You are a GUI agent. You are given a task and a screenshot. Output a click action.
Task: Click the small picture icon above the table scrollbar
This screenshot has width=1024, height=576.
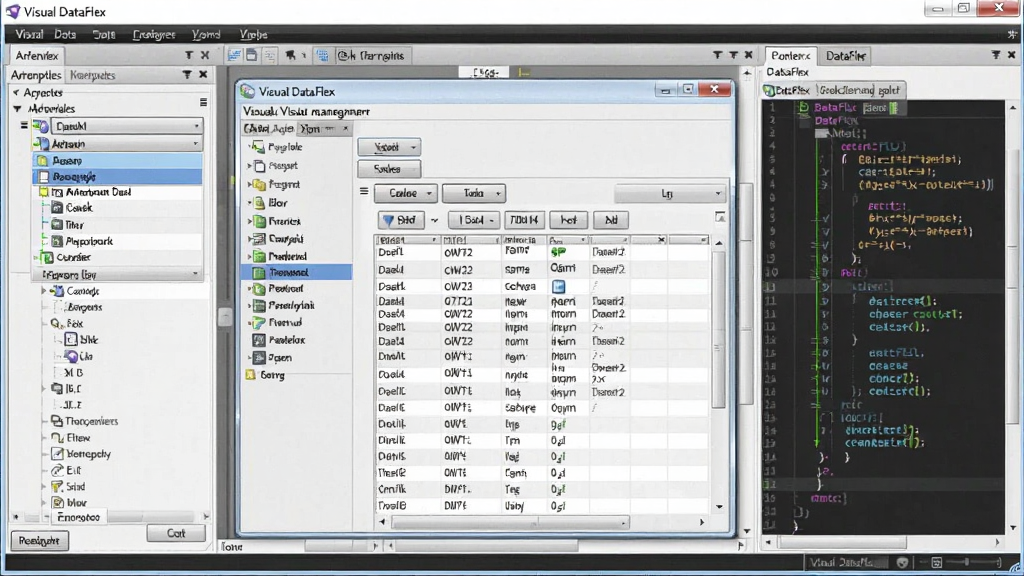[720, 217]
